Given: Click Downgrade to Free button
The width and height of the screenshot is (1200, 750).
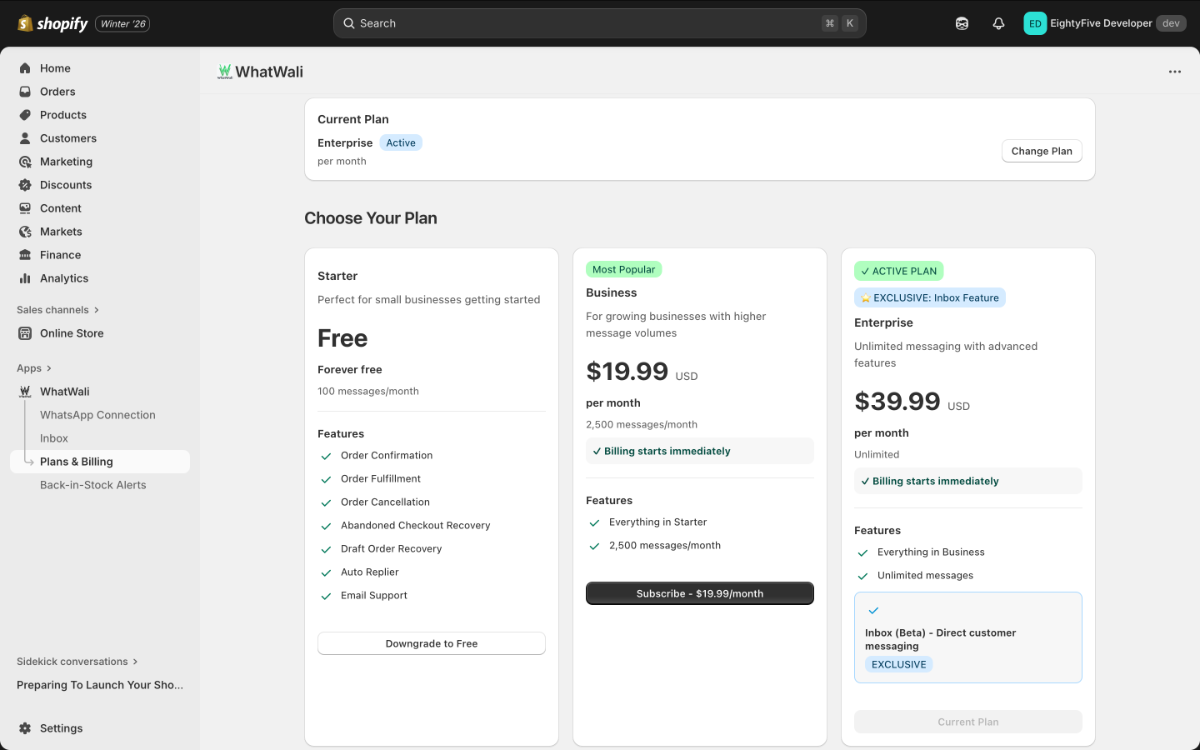Looking at the screenshot, I should coord(431,643).
